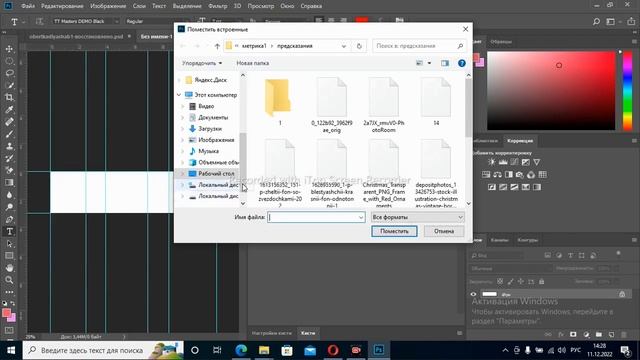Add a Brightness/Contrast adjustment
This screenshot has height=360, width=640.
(x=491, y=162)
